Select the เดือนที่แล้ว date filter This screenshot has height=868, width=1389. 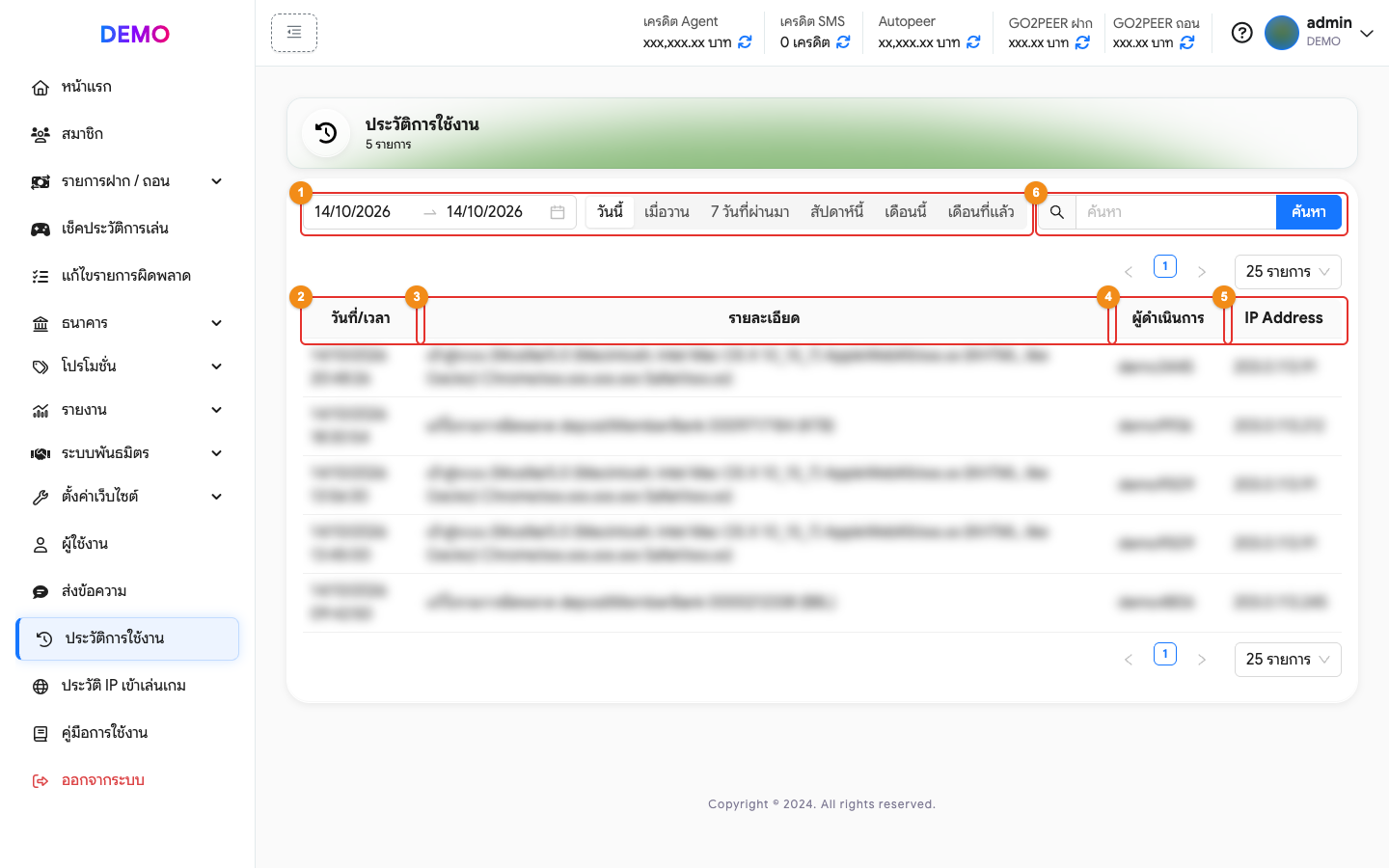tap(980, 212)
